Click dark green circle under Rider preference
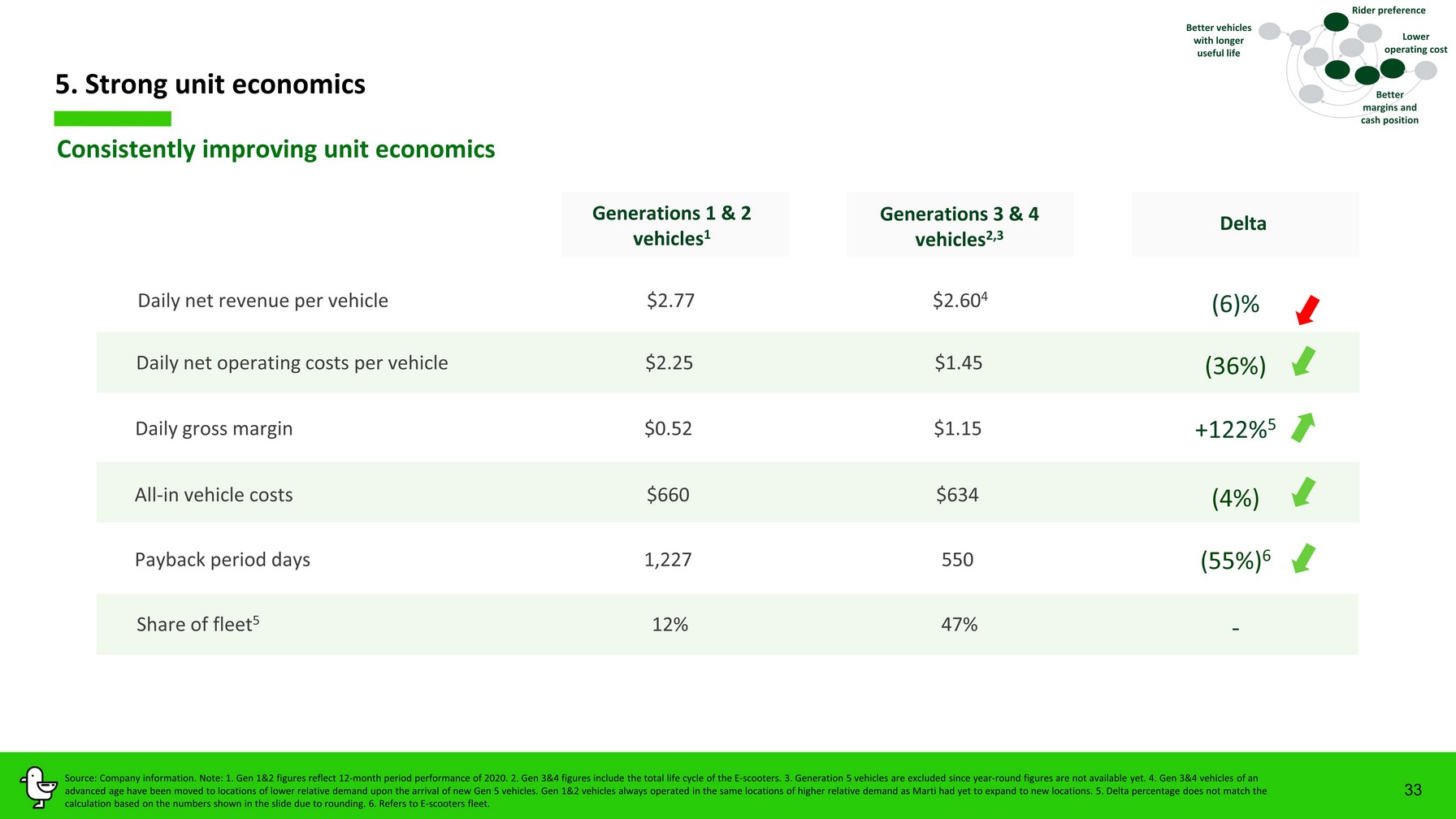The height and width of the screenshot is (819, 1456). click(x=1336, y=22)
